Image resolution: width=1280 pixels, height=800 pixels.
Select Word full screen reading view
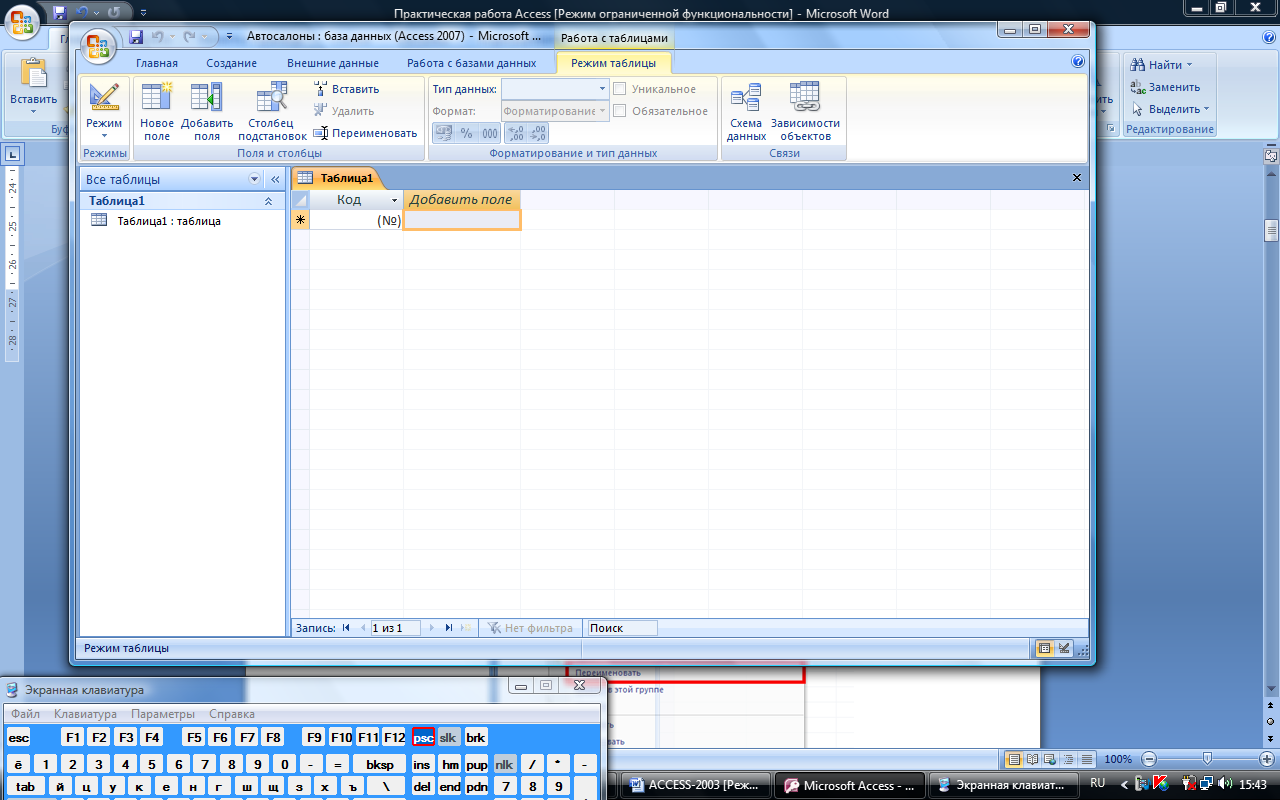click(1030, 759)
